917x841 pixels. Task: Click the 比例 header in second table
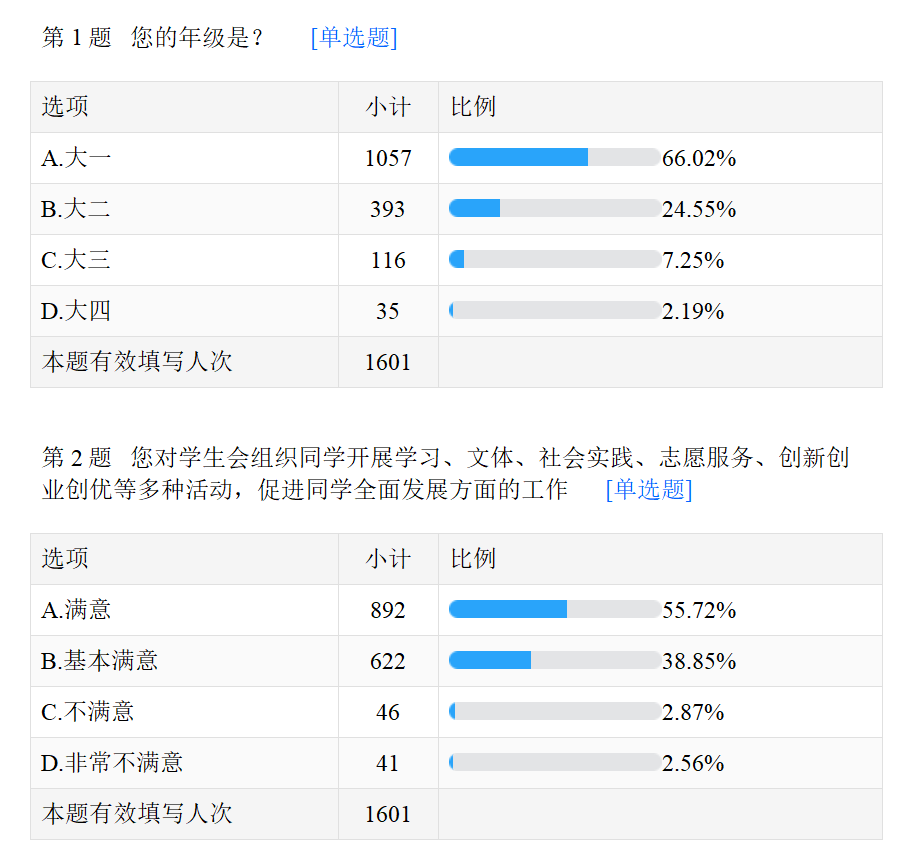pyautogui.click(x=473, y=559)
